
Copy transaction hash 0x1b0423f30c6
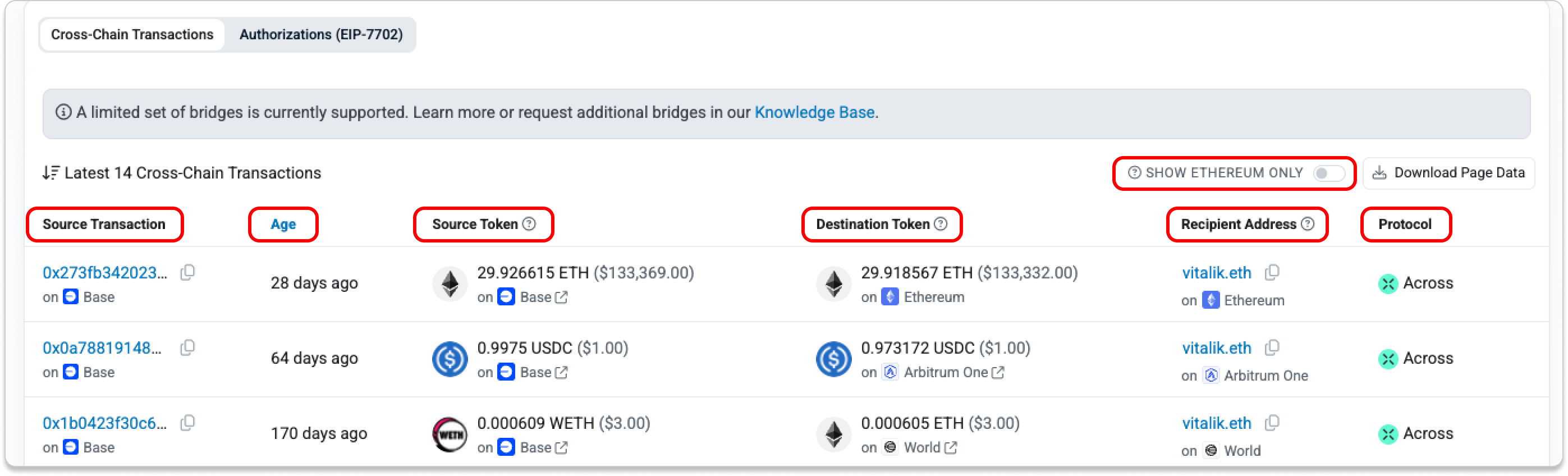click(x=187, y=423)
